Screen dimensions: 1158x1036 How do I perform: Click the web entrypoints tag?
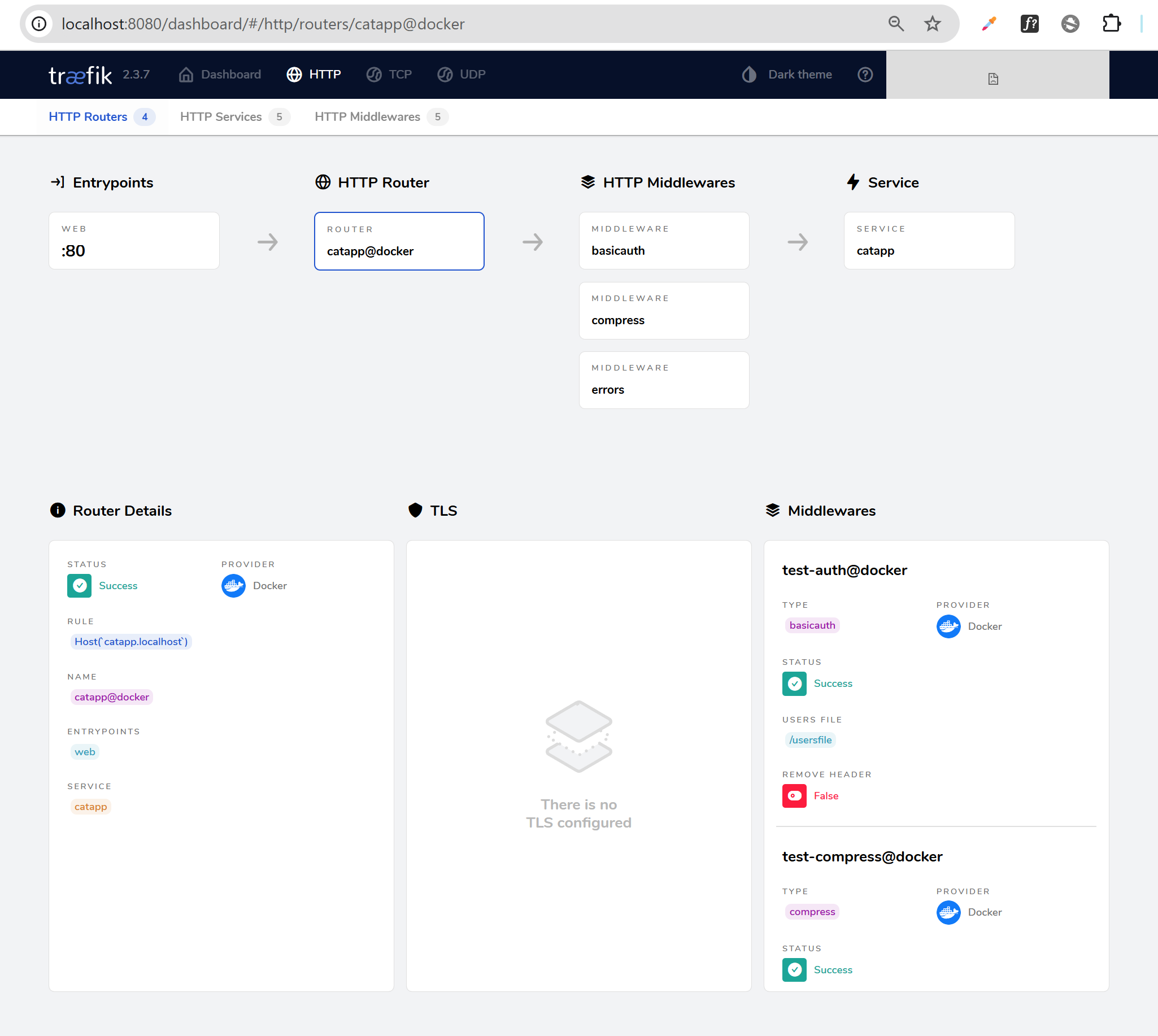click(x=85, y=752)
